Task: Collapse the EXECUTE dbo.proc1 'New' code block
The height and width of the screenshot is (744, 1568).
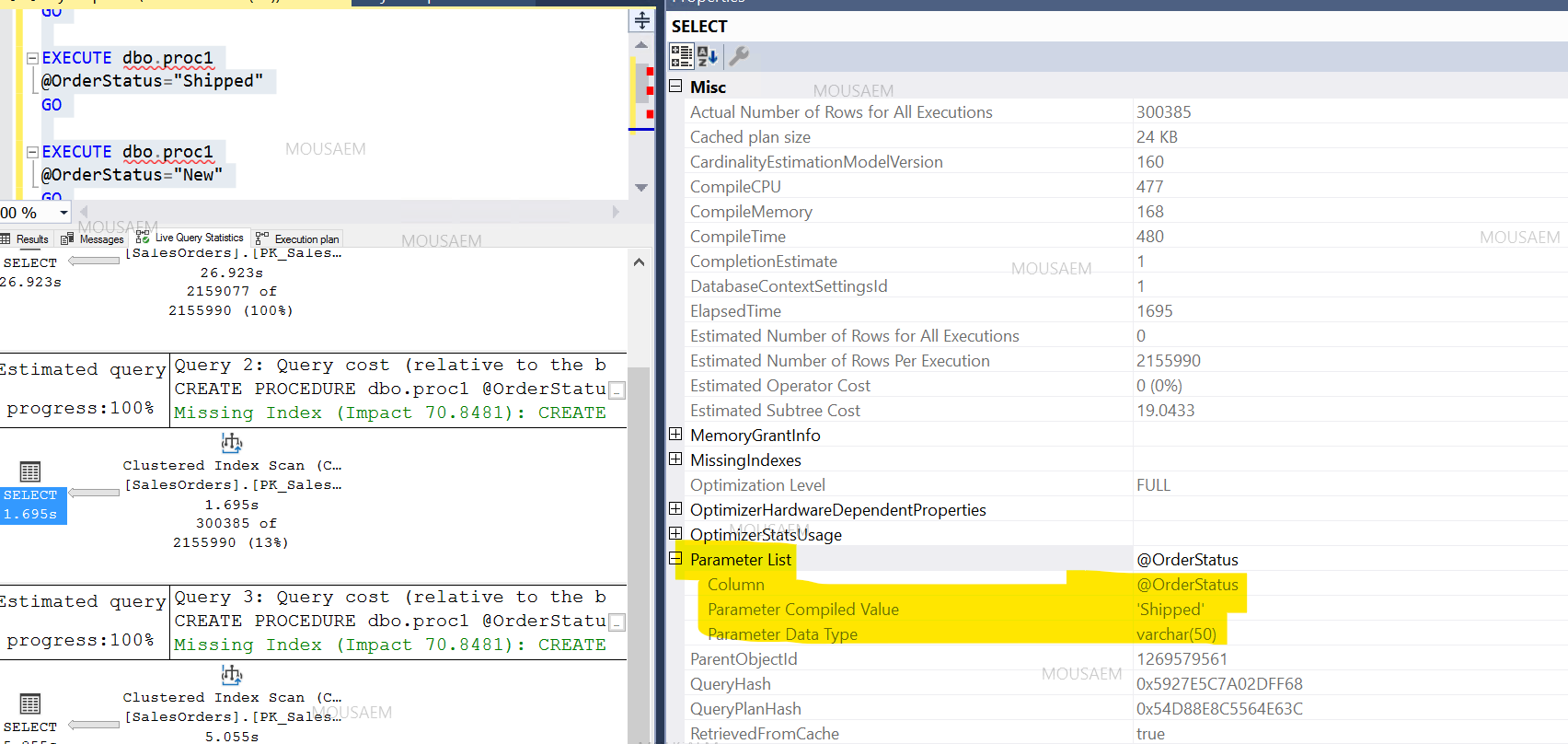Action: tap(32, 152)
